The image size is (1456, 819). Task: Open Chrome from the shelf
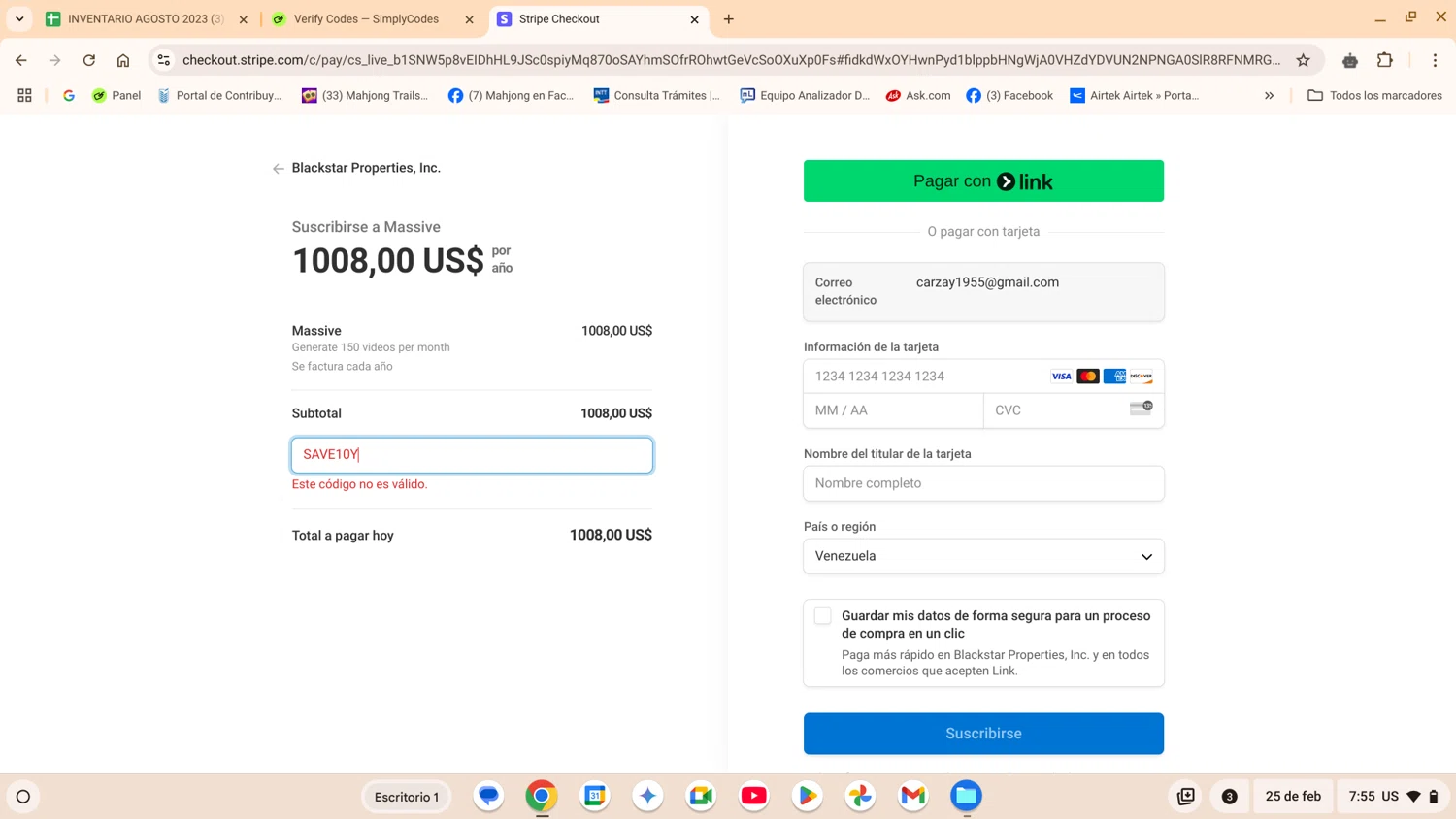click(542, 796)
